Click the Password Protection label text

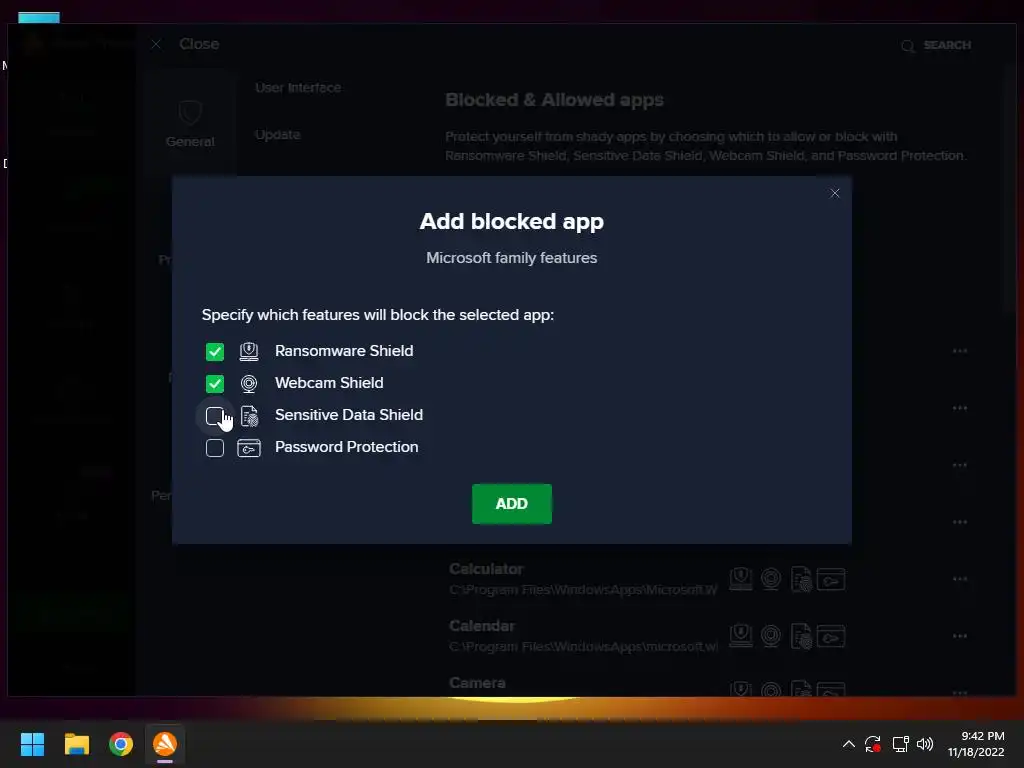pyautogui.click(x=347, y=447)
